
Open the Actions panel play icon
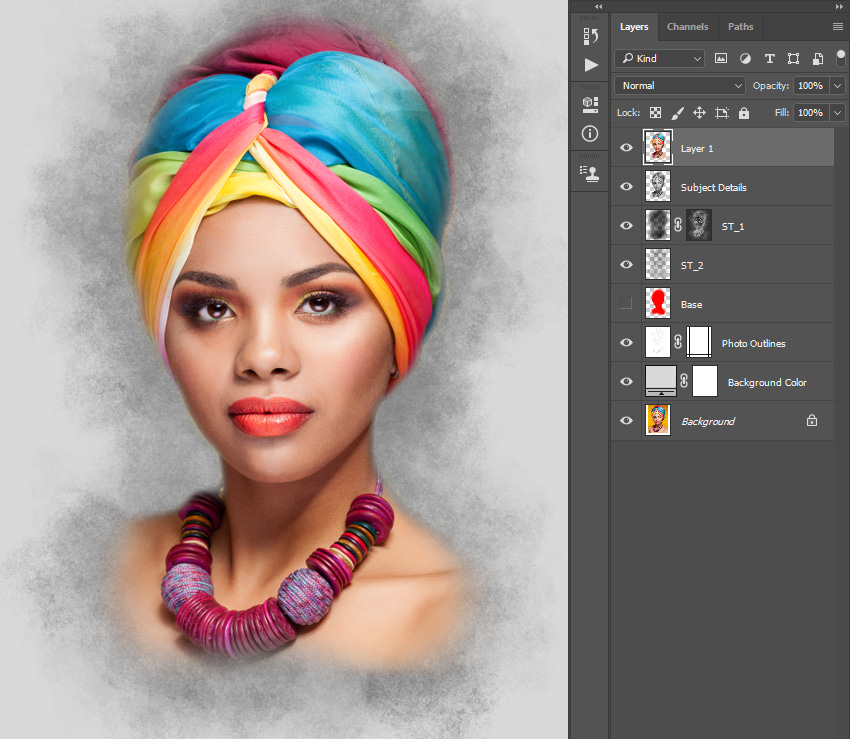pyautogui.click(x=591, y=64)
